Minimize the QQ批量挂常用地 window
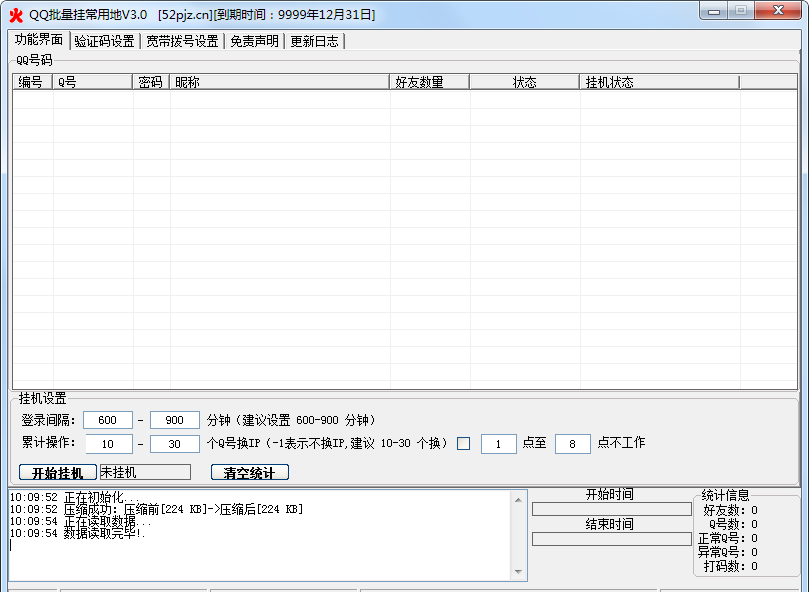The image size is (809, 615). tap(714, 11)
